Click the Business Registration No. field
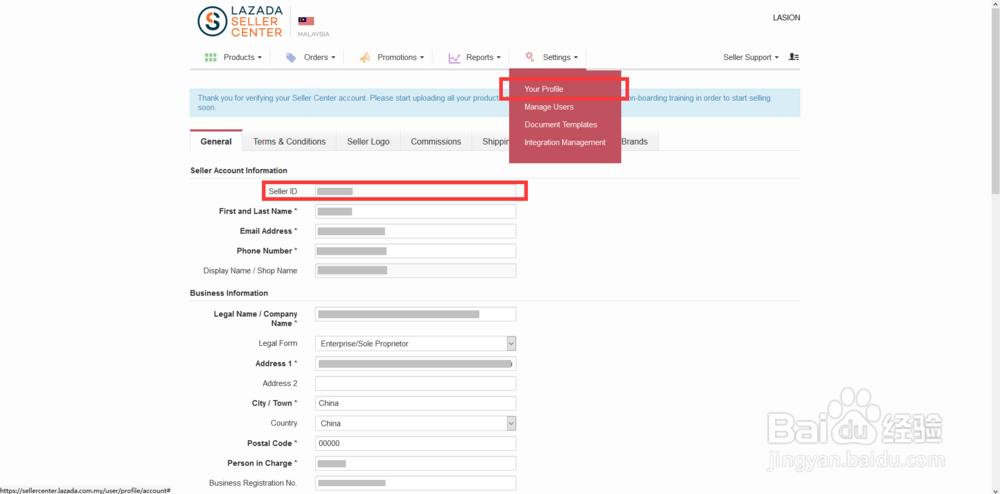This screenshot has width=1000, height=494. click(415, 483)
